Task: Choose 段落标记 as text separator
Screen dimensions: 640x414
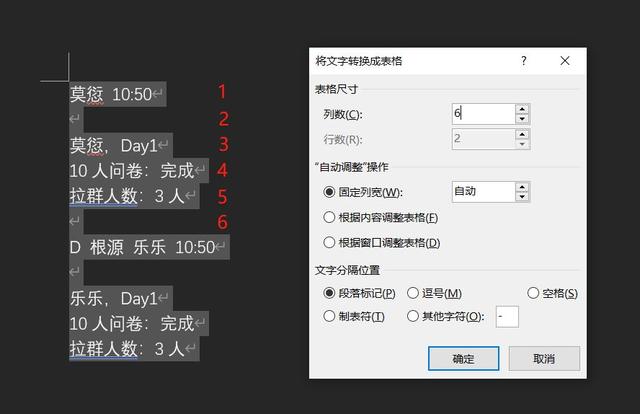Action: pyautogui.click(x=330, y=293)
